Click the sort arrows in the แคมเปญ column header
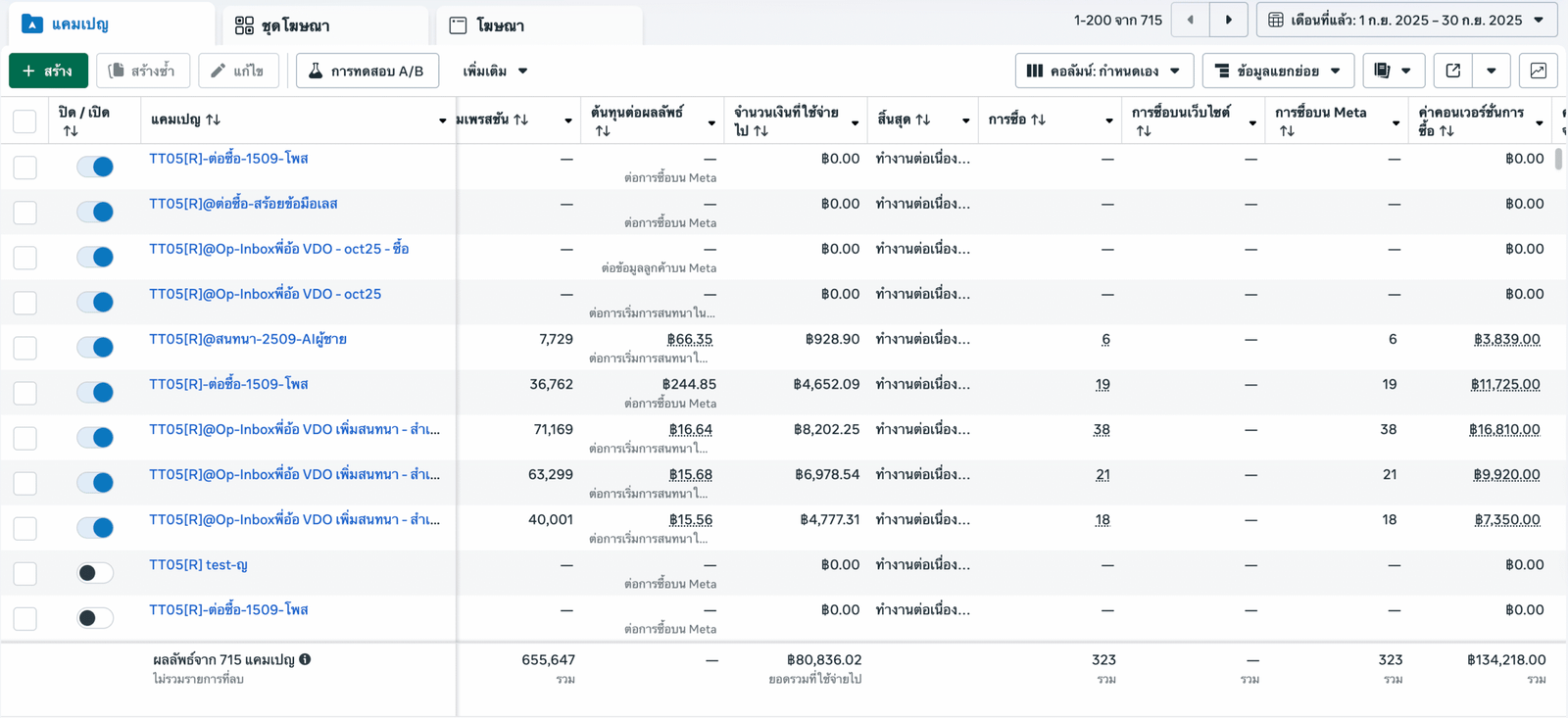Viewport: 1568px width, 718px height. [x=214, y=120]
